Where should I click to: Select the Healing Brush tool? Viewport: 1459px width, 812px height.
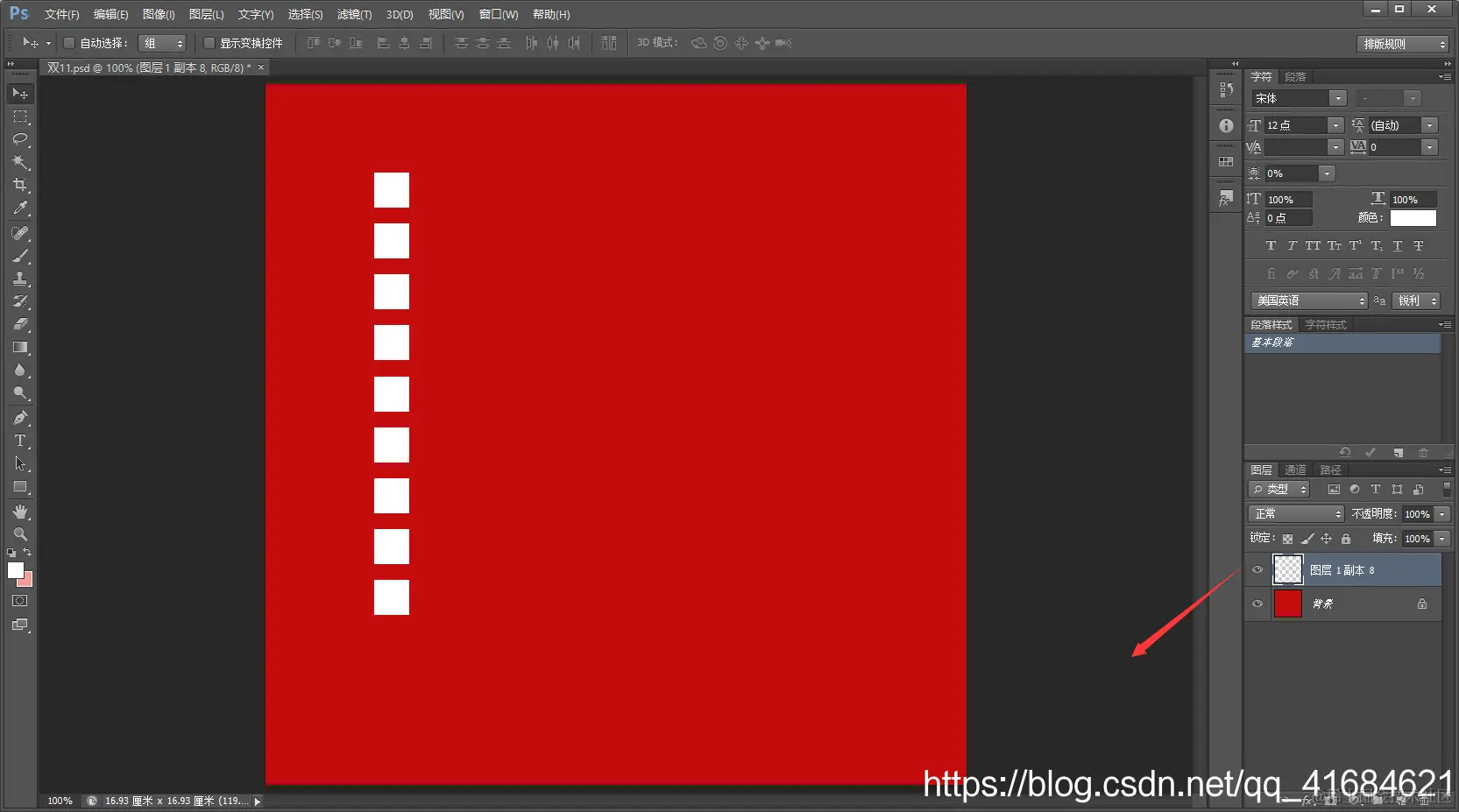click(19, 233)
